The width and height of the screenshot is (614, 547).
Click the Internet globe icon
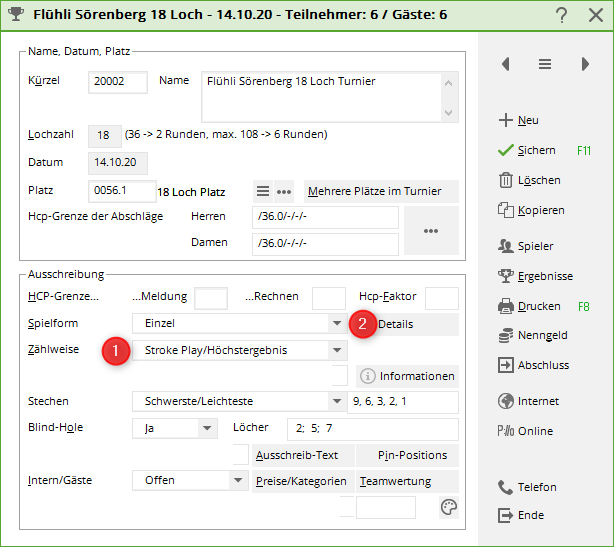(x=505, y=401)
